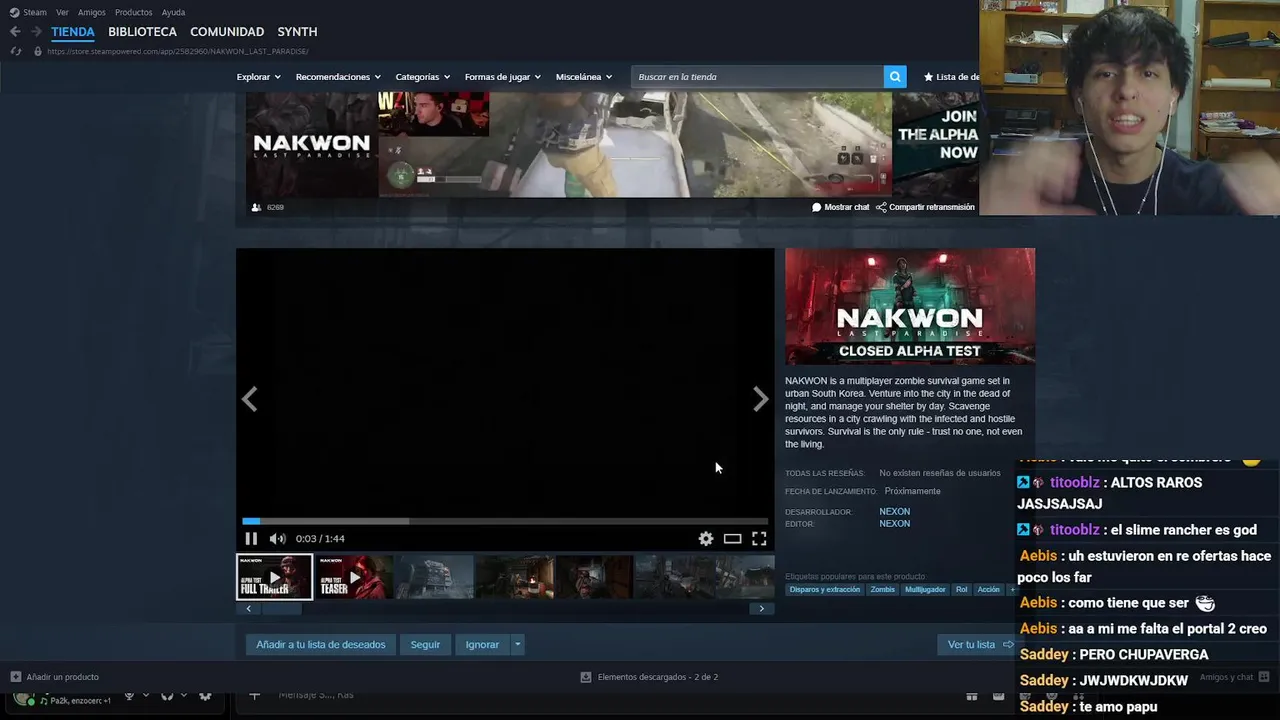Go back with the Steam back arrow
This screenshot has height=720, width=1280.
(x=15, y=32)
